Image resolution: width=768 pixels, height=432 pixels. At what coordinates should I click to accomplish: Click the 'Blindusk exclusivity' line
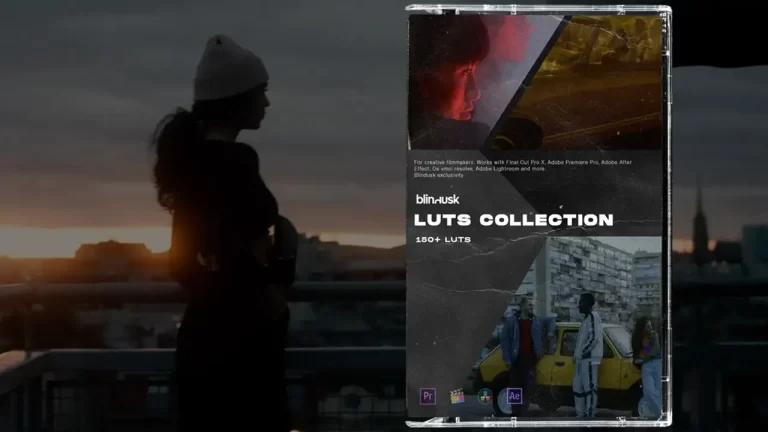tap(438, 175)
